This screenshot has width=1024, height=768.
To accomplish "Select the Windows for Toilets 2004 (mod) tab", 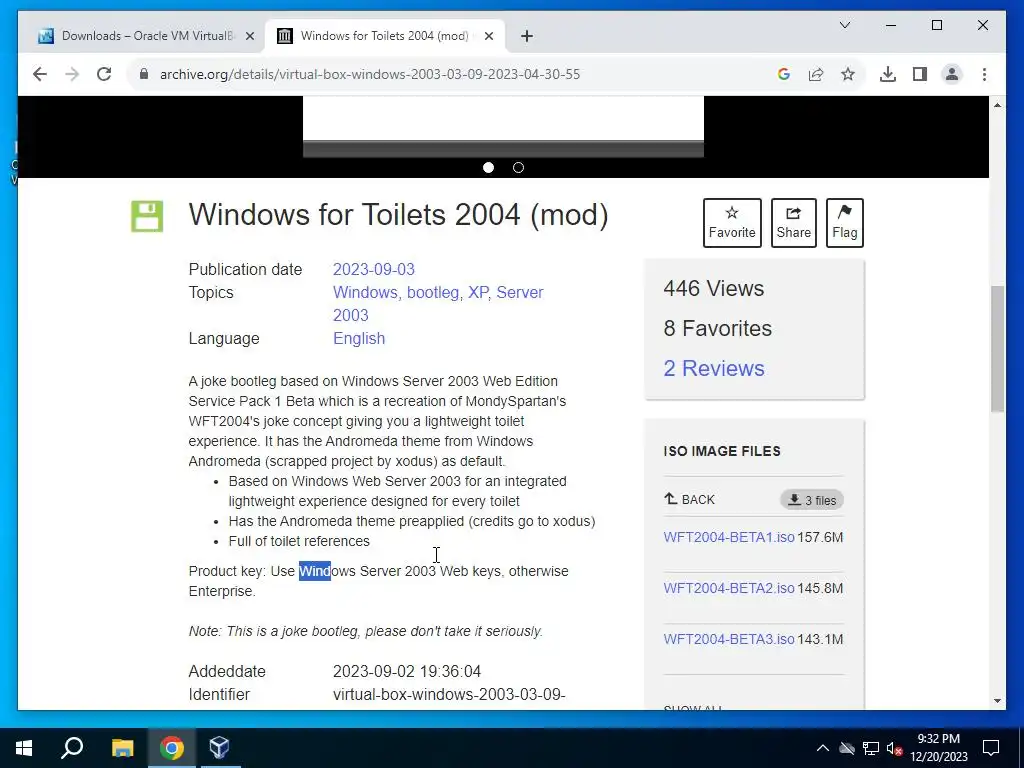I will click(385, 36).
